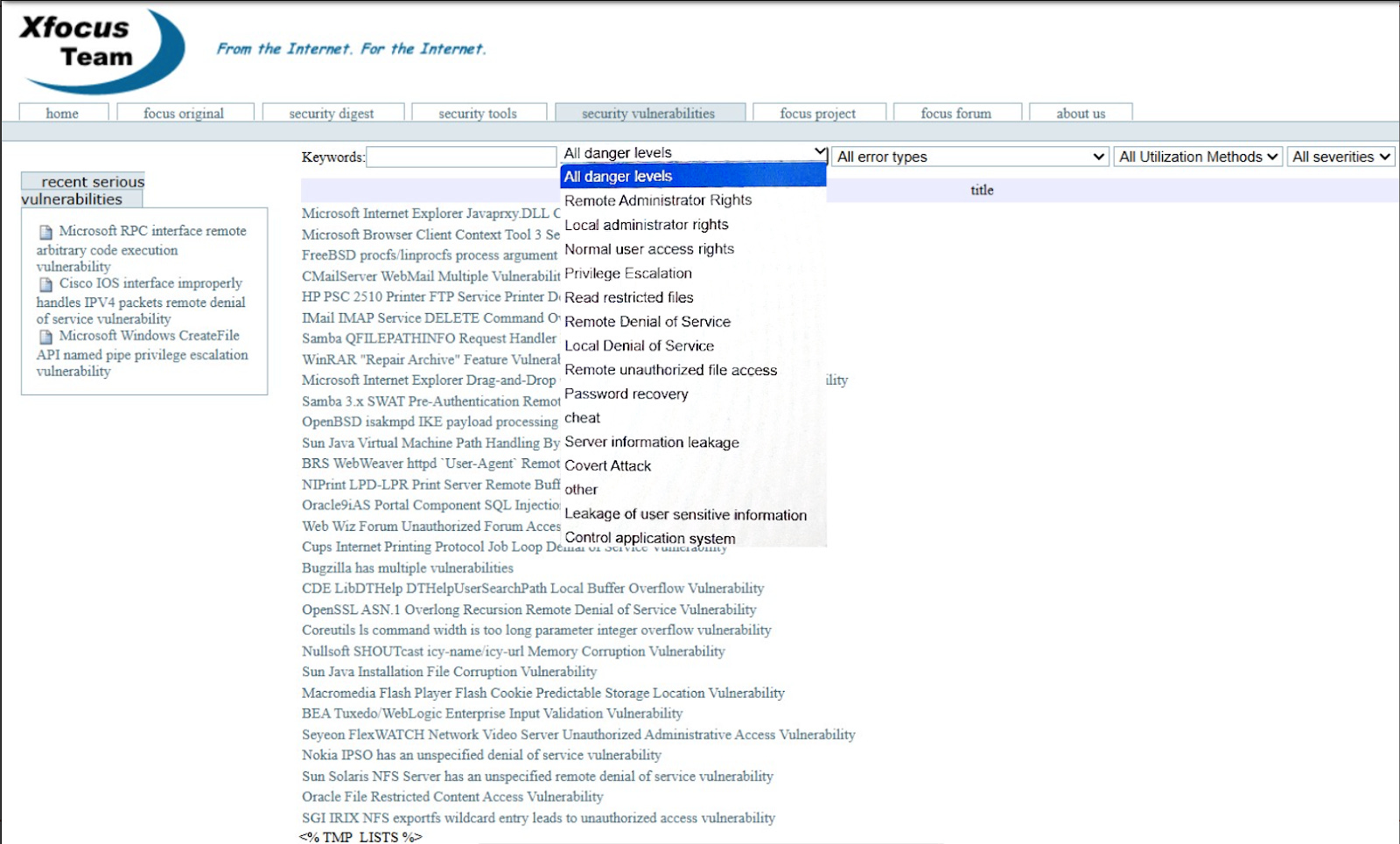
Task: Open OpenBSD isakmpd IKE payload link
Action: click(x=430, y=422)
